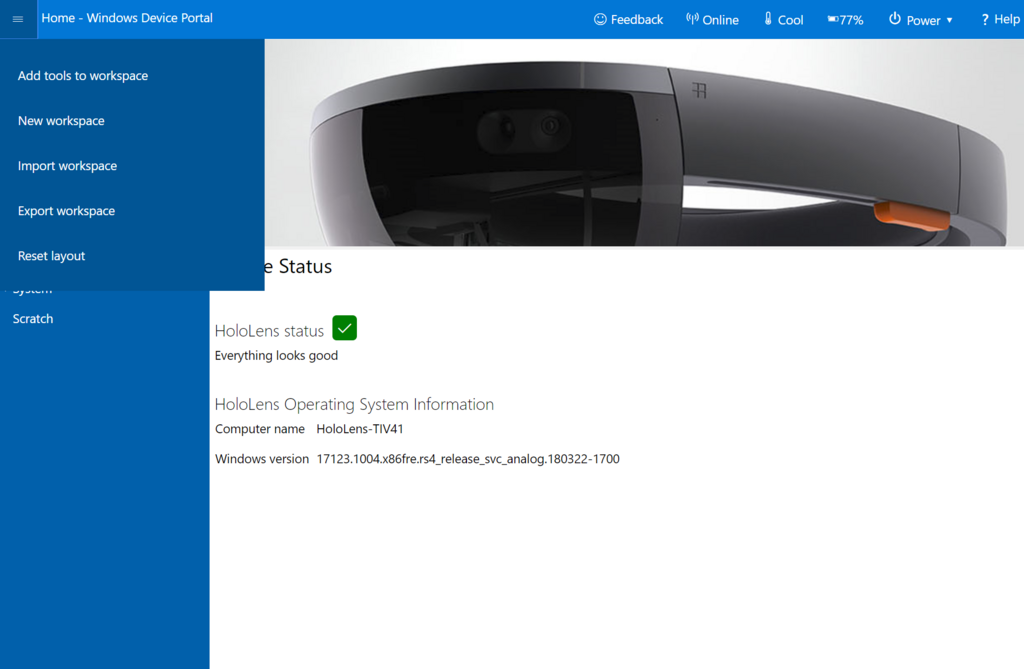Open the Help link text
The image size is (1024, 669).
pyautogui.click(x=1006, y=20)
